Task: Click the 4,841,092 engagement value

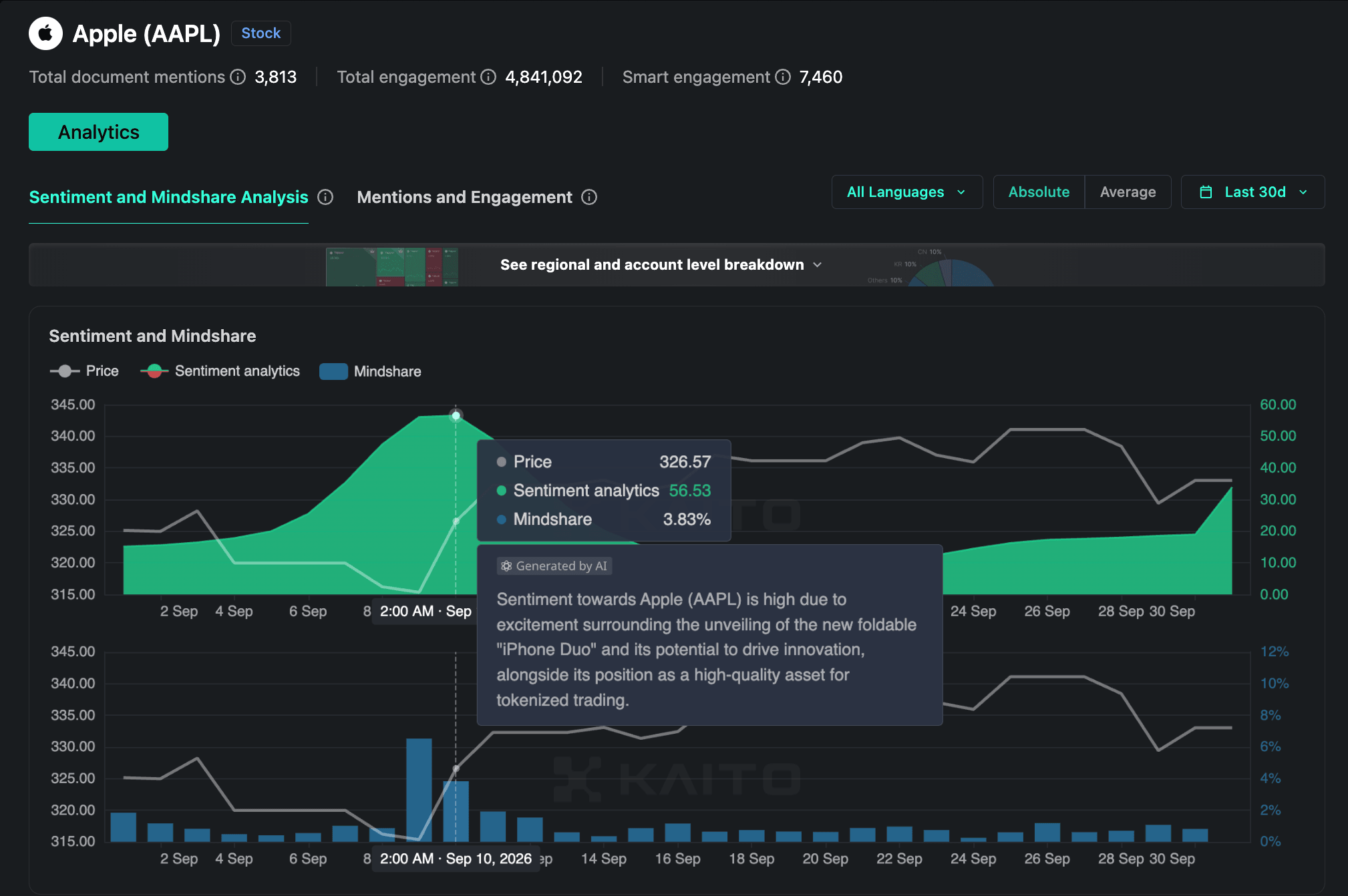Action: click(x=543, y=77)
